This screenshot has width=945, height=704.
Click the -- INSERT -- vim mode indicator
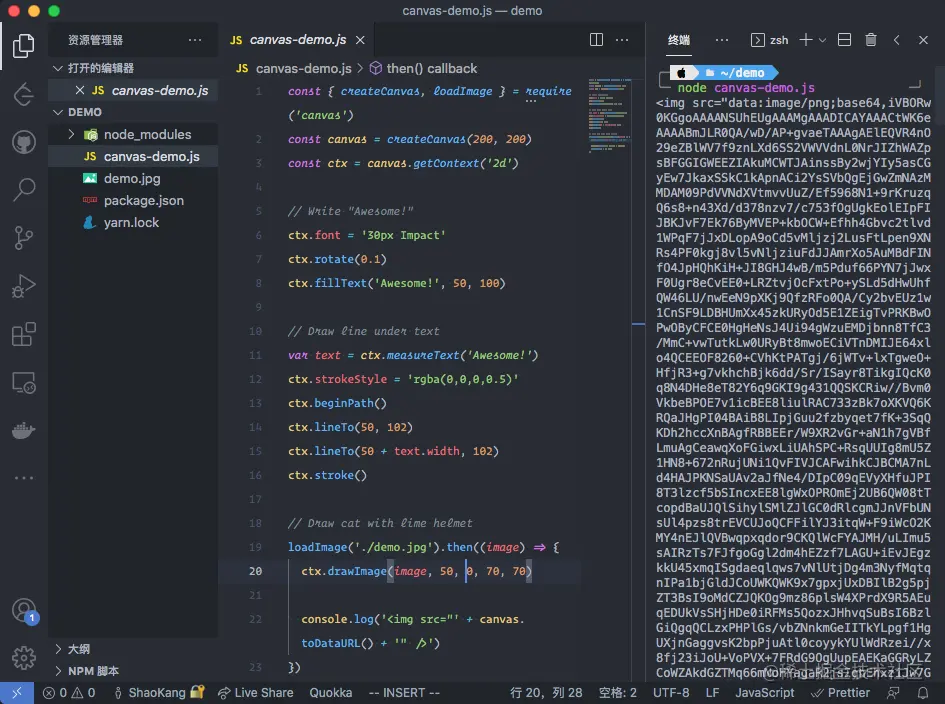click(x=404, y=693)
